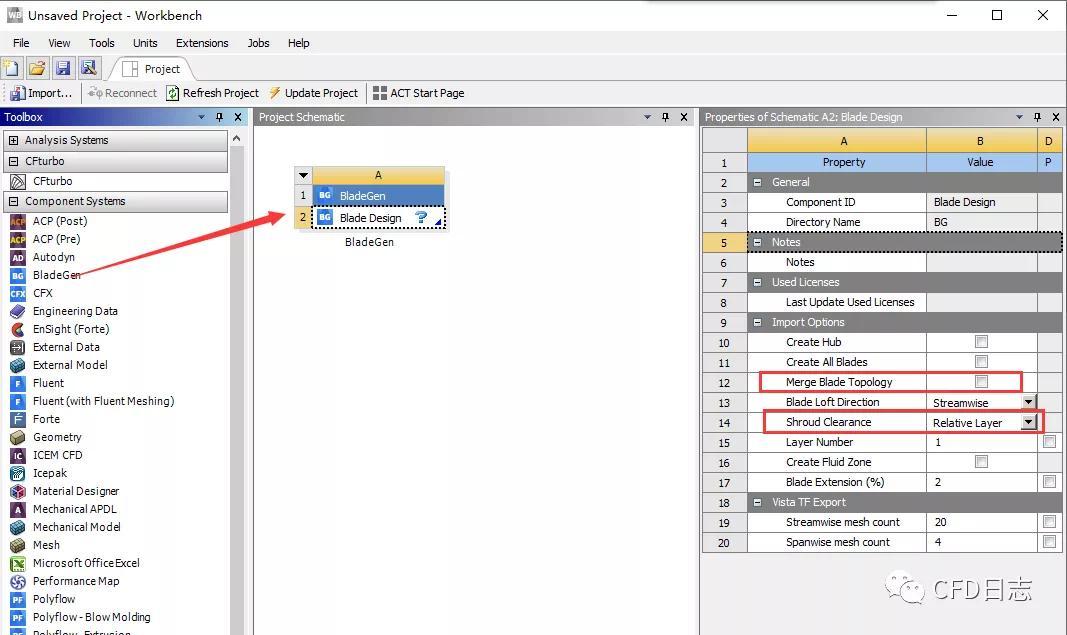The width and height of the screenshot is (1067, 635).
Task: Click the Open project folder icon
Action: [37, 68]
